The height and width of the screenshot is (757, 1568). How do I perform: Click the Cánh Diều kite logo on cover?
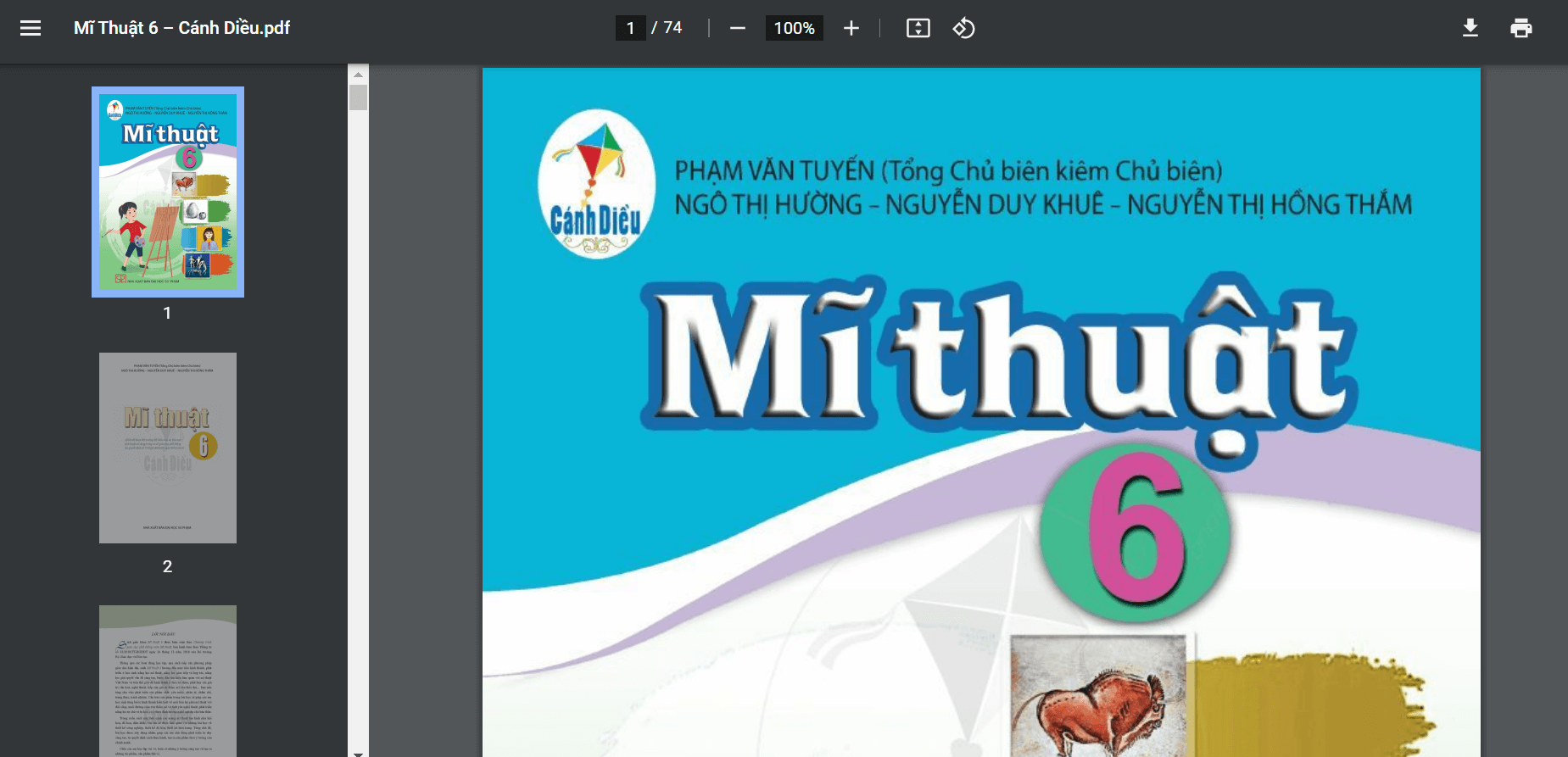[597, 184]
